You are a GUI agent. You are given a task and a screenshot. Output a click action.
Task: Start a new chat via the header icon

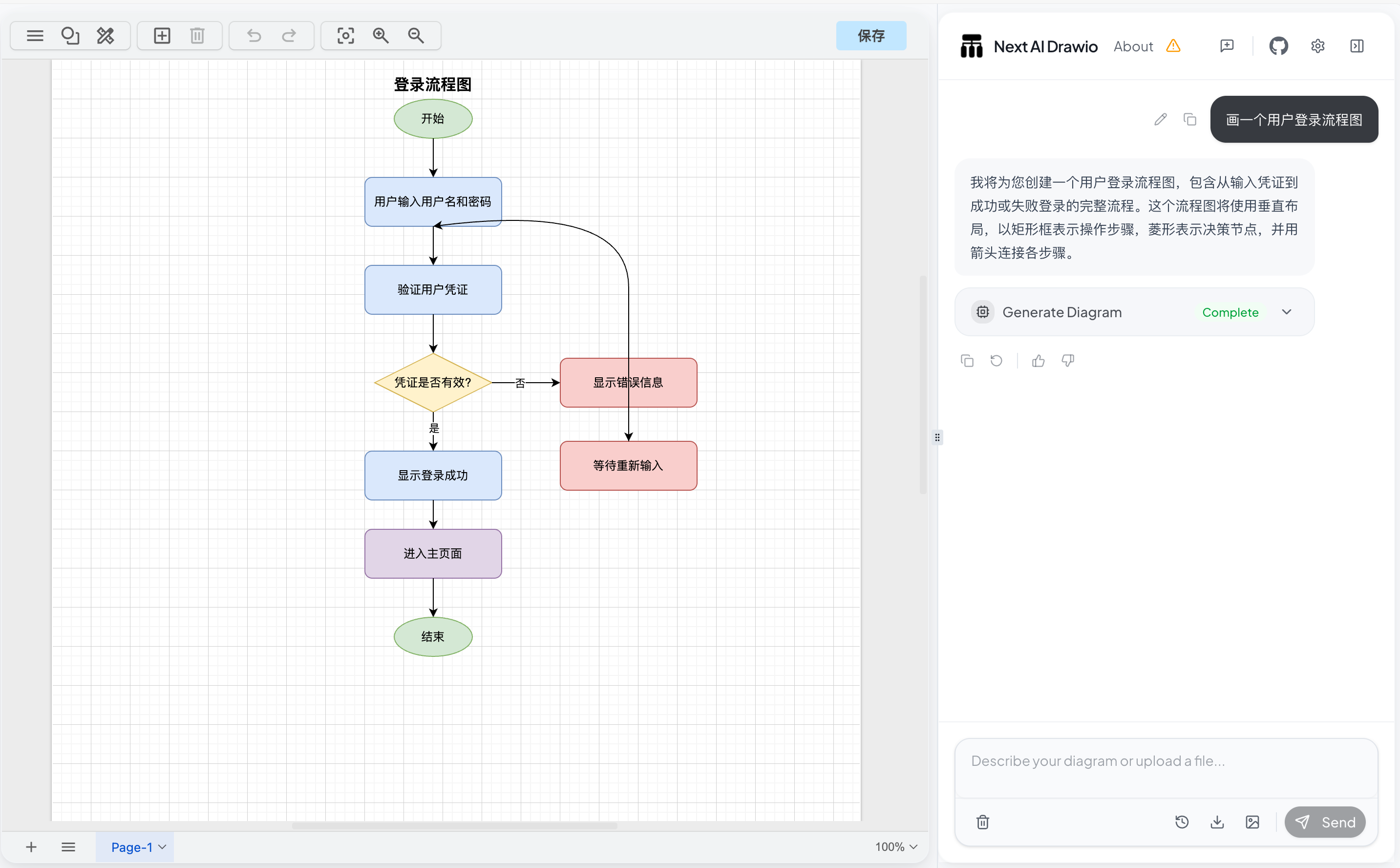(x=1227, y=46)
